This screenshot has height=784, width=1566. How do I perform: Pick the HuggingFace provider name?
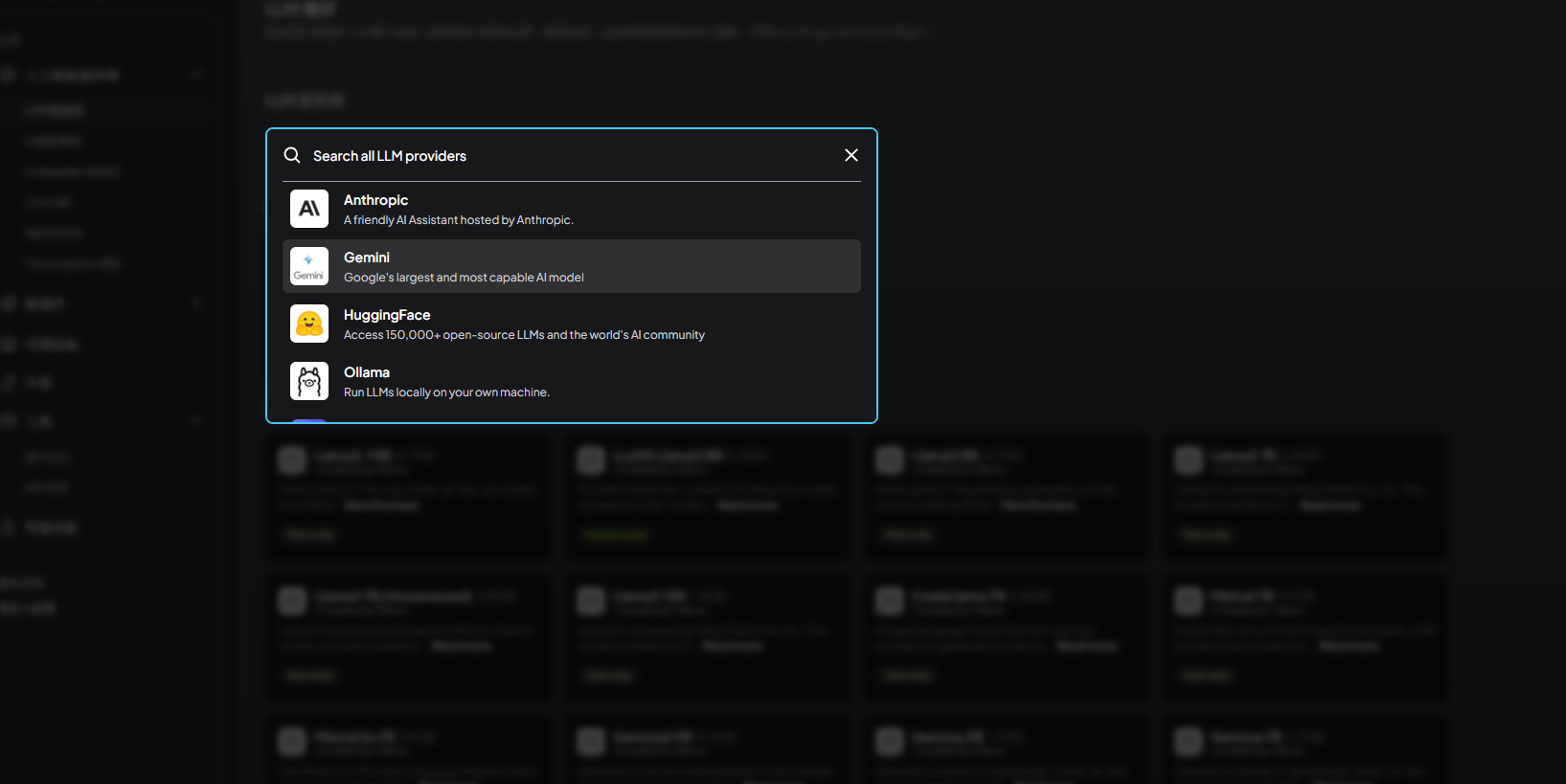[387, 315]
